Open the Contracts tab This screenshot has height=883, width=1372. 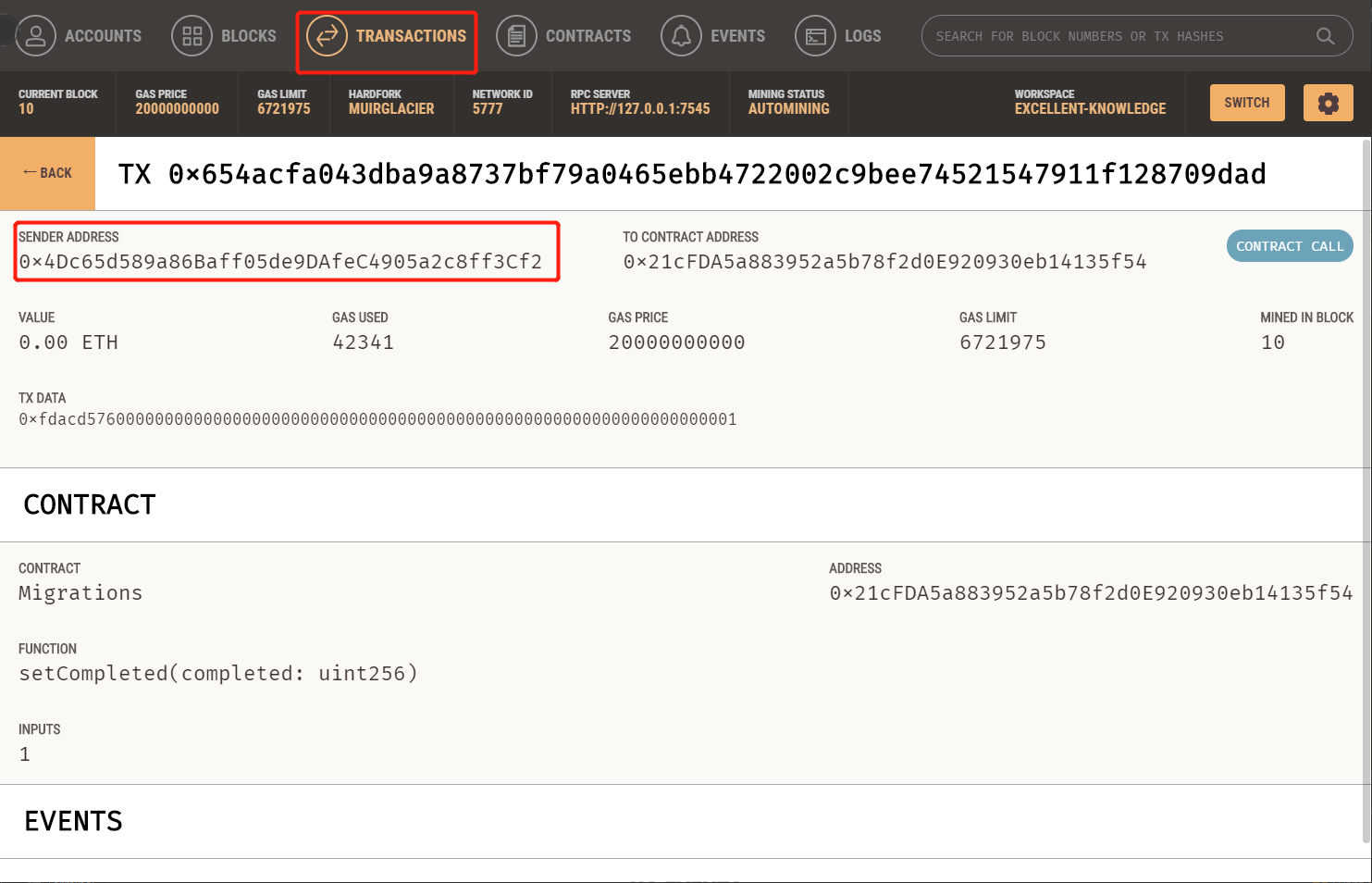pyautogui.click(x=587, y=36)
